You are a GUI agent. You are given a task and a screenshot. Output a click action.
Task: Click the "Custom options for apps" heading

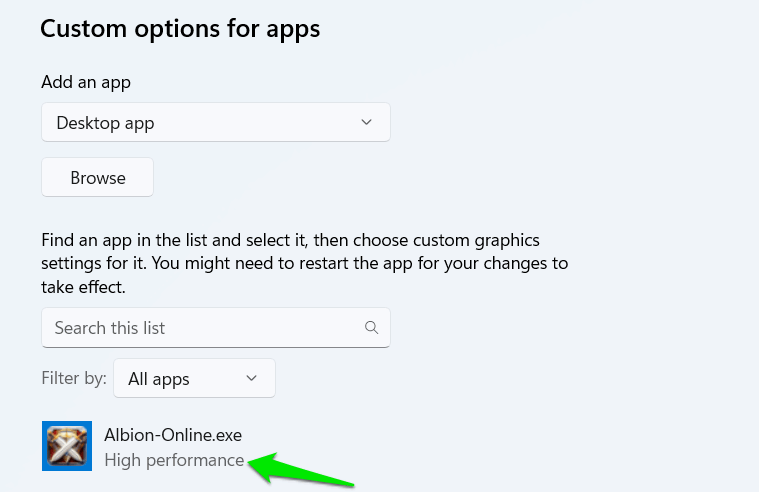(x=180, y=28)
